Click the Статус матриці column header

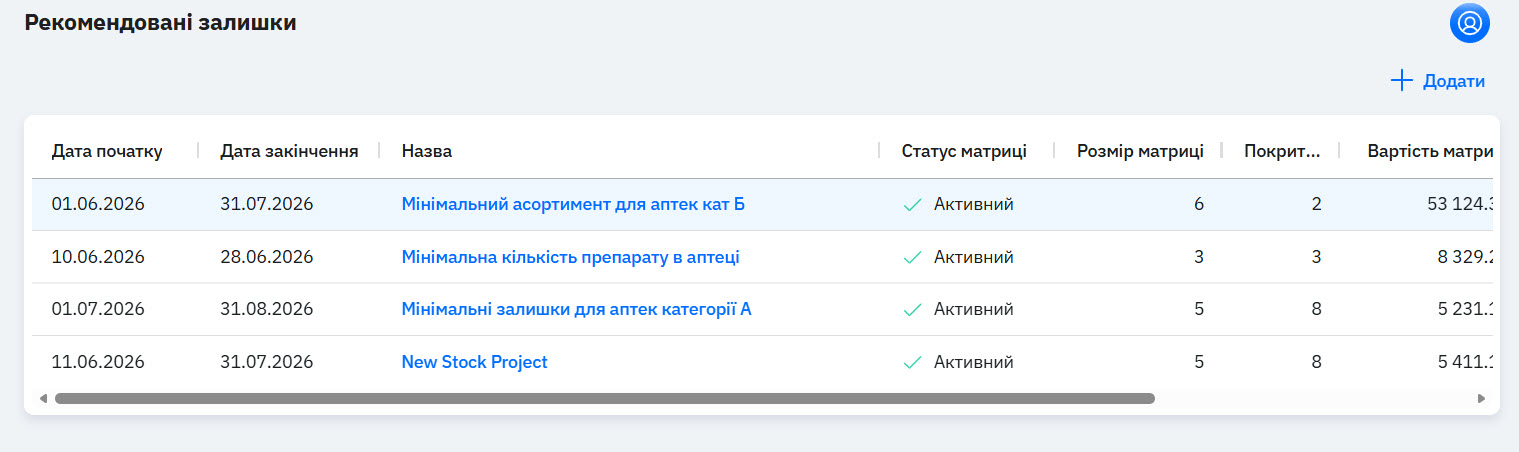point(964,151)
